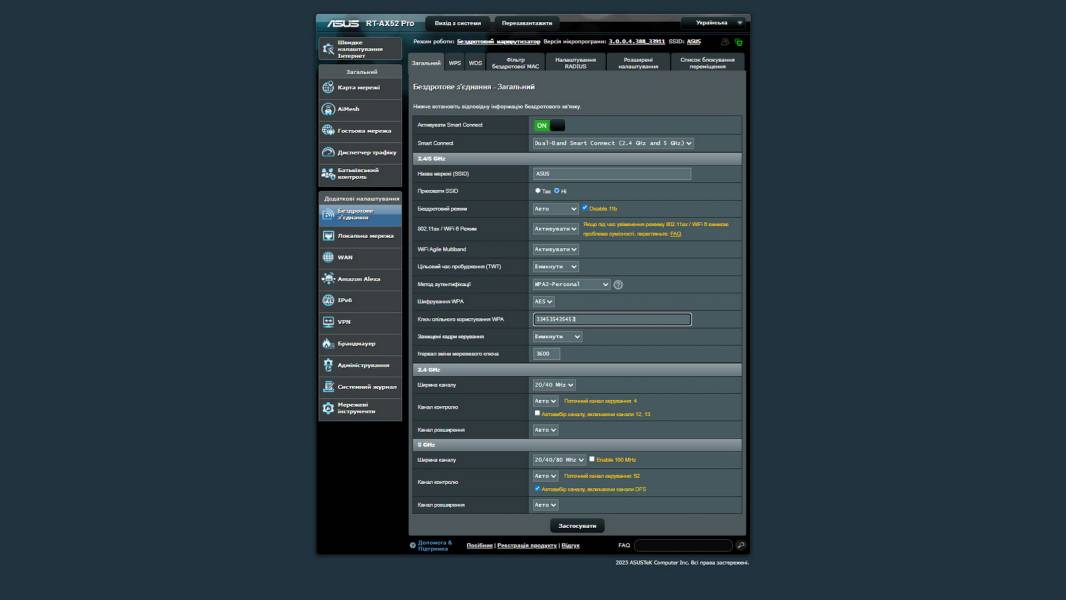Click the IPv6 sidebar icon

328,300
